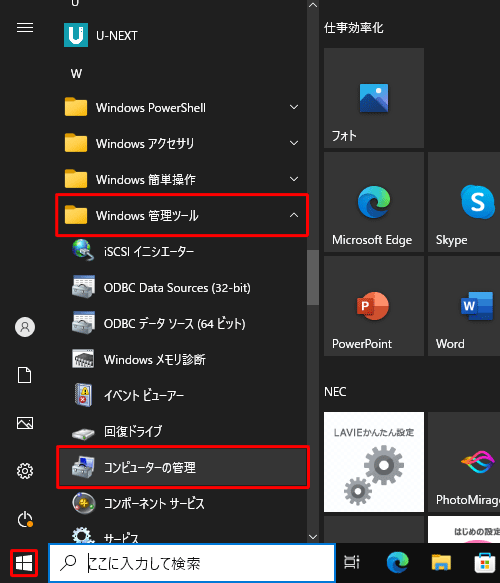Open Task View on the taskbar
This screenshot has height=583, width=500.
[351, 563]
